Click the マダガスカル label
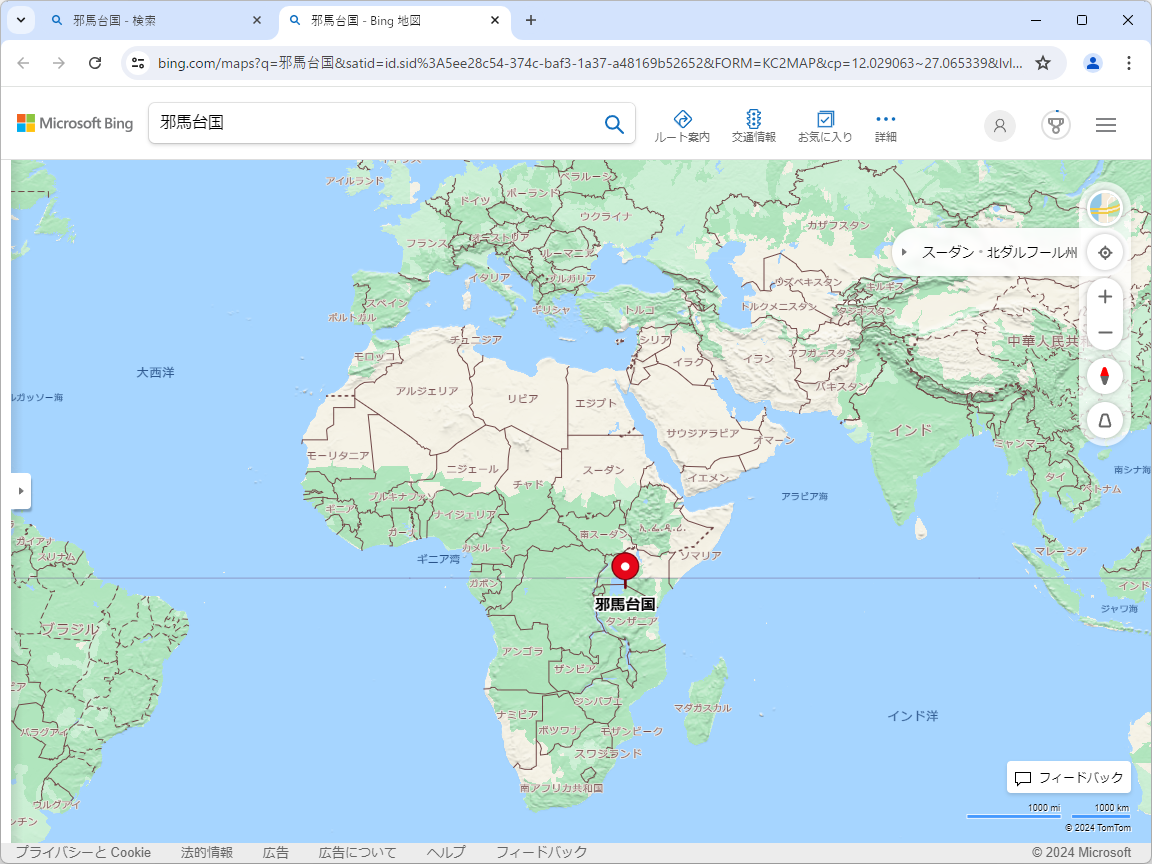1152x864 pixels. 702,708
